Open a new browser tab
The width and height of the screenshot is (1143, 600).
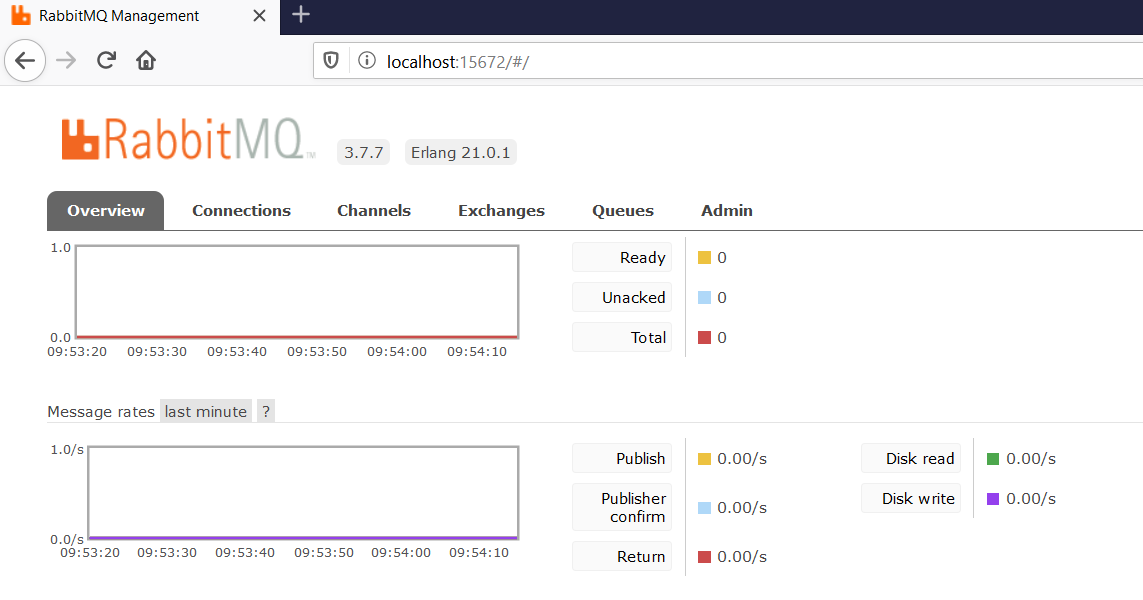pos(301,15)
